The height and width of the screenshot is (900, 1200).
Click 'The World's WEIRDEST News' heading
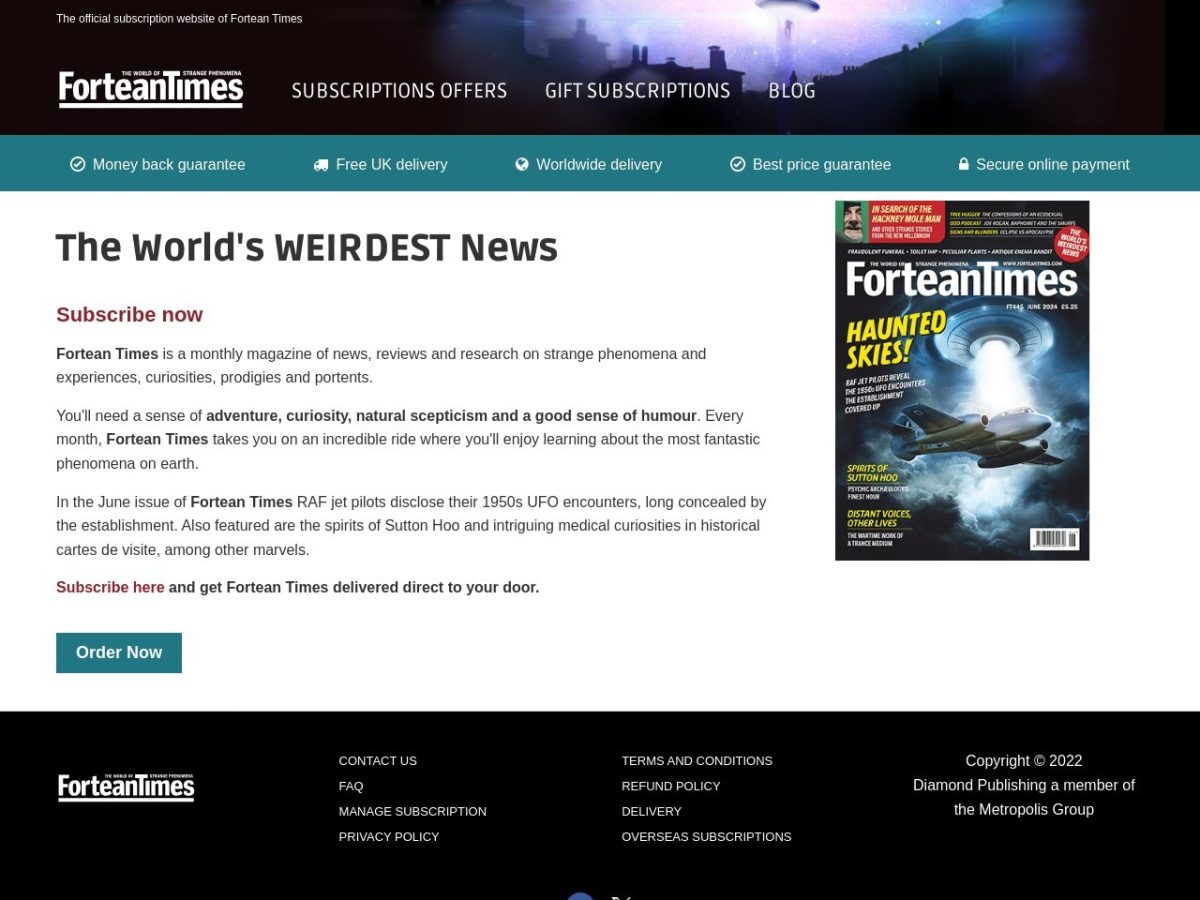307,247
